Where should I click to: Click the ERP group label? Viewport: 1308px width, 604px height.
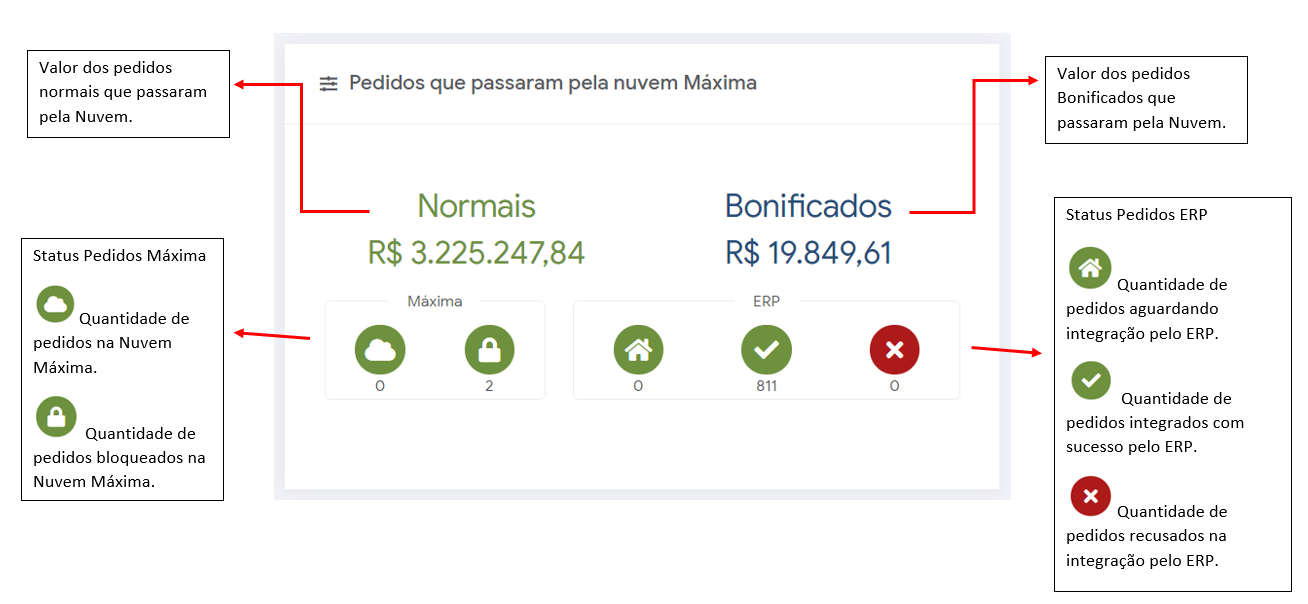(x=766, y=301)
